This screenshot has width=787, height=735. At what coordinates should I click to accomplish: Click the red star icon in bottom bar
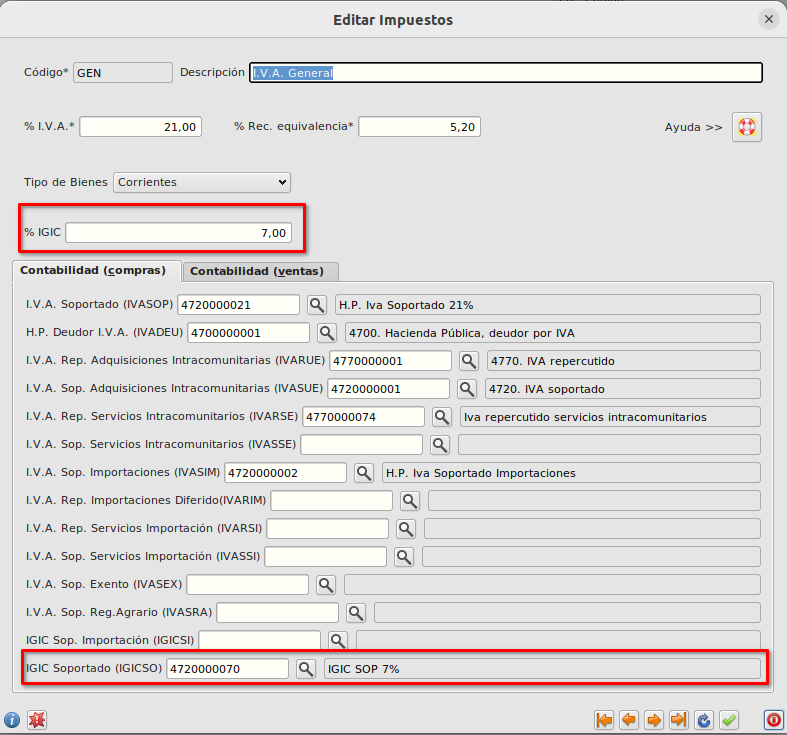37,720
